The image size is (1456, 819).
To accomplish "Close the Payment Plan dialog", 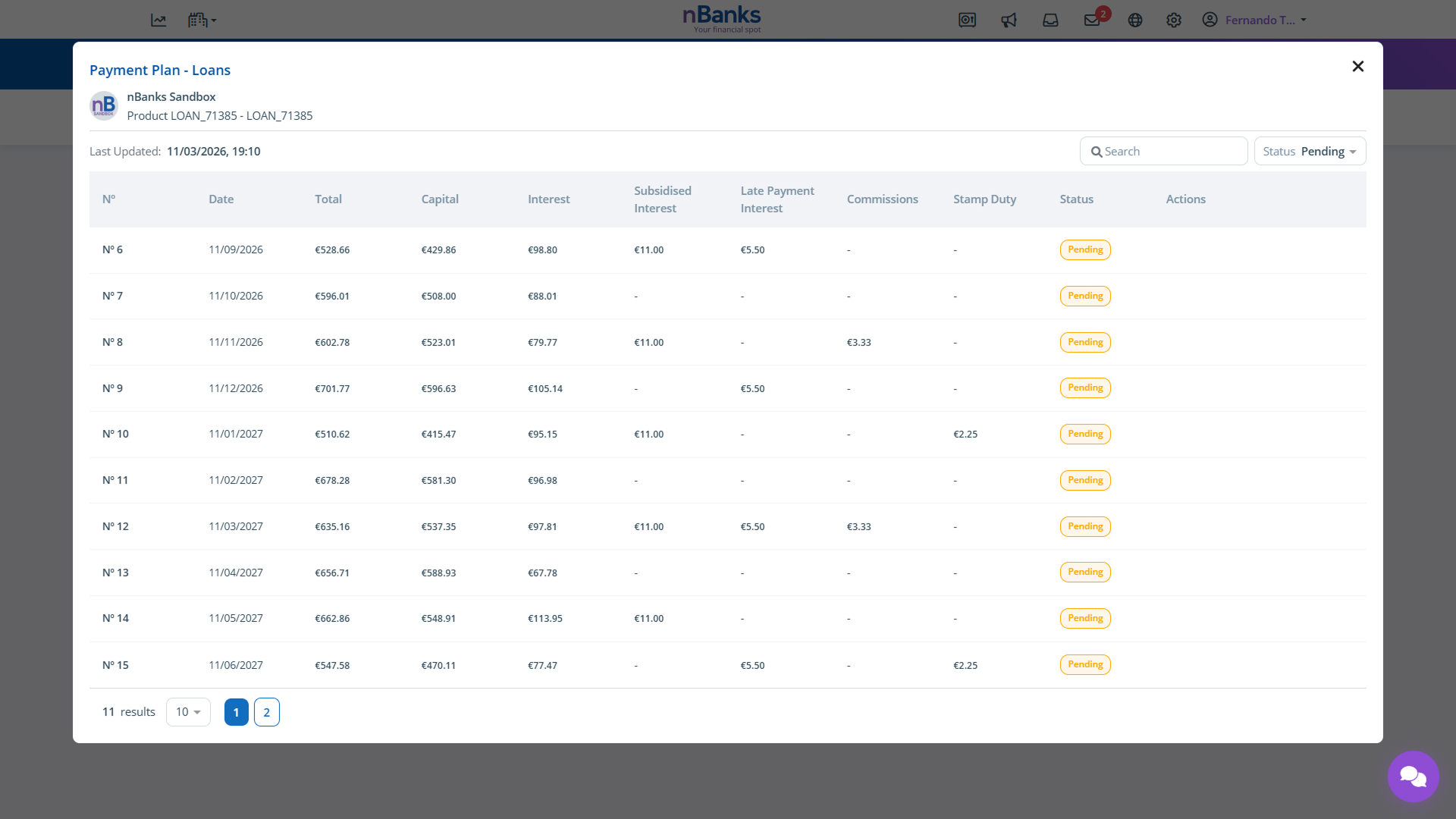I will [1358, 67].
